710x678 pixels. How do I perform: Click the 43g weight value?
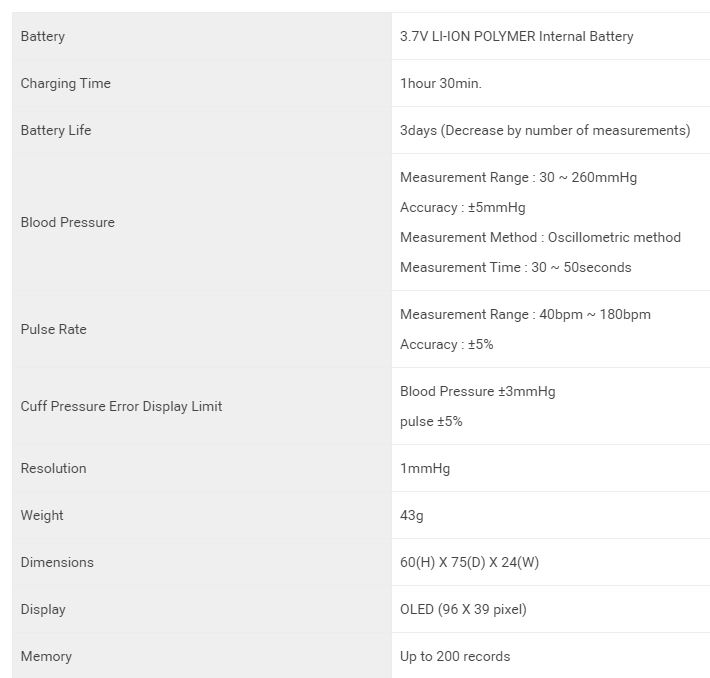pos(414,515)
